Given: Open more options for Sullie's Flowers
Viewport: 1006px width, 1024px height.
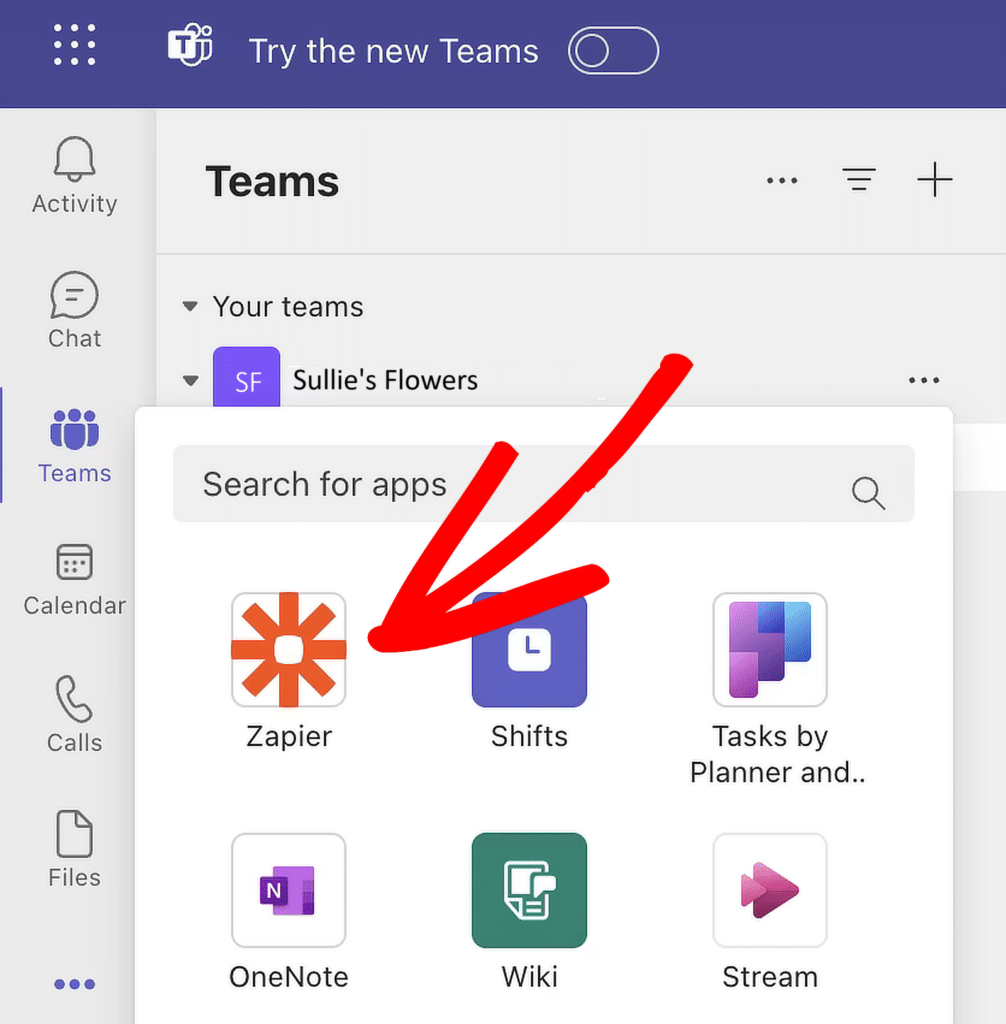Looking at the screenshot, I should (923, 380).
